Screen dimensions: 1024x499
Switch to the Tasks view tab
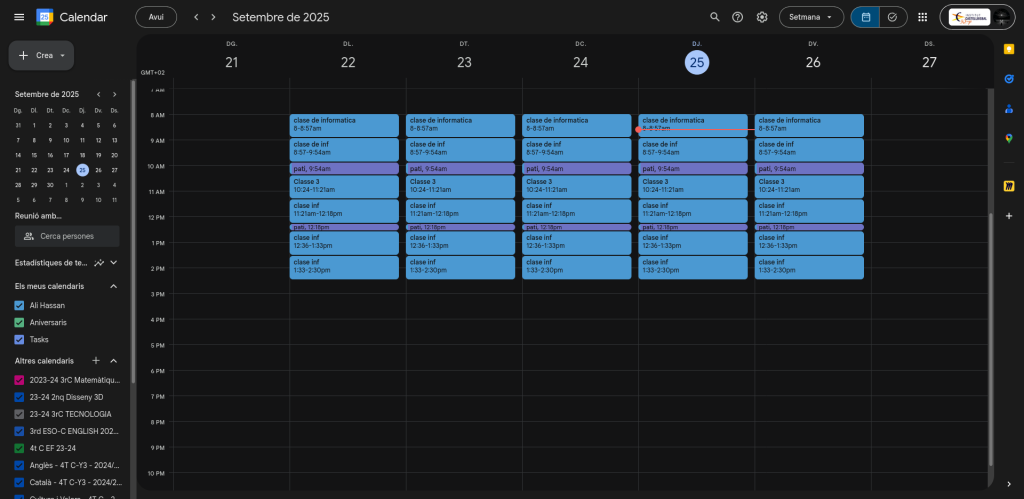click(x=891, y=17)
